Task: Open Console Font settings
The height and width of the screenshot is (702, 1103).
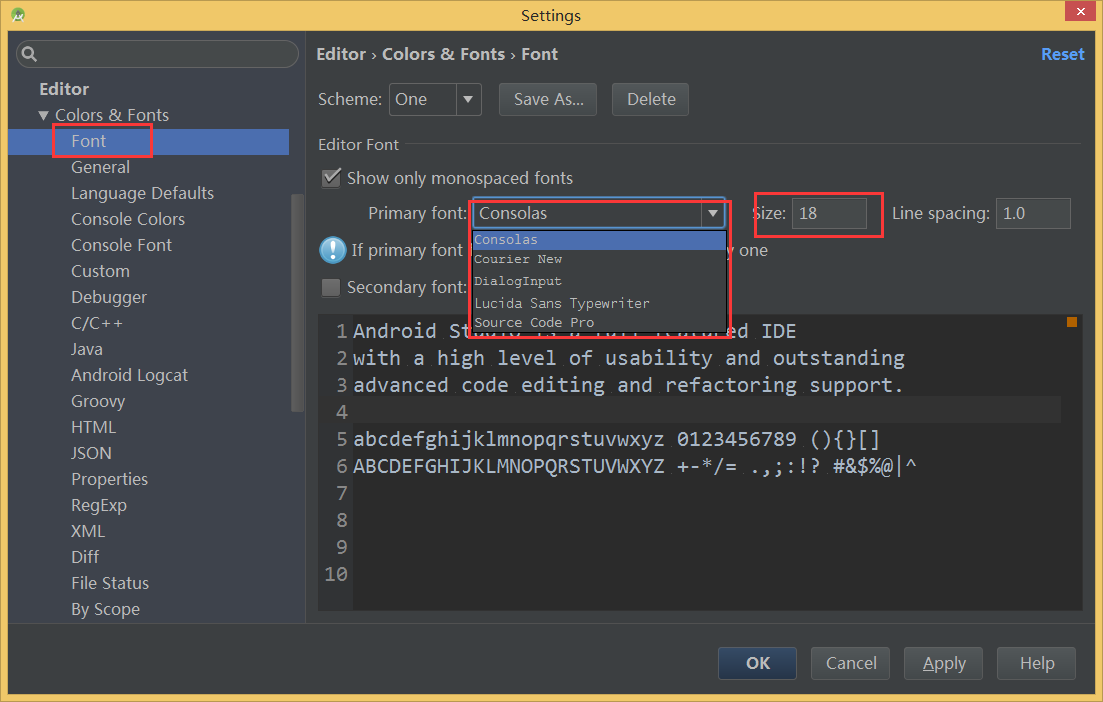Action: pos(121,245)
